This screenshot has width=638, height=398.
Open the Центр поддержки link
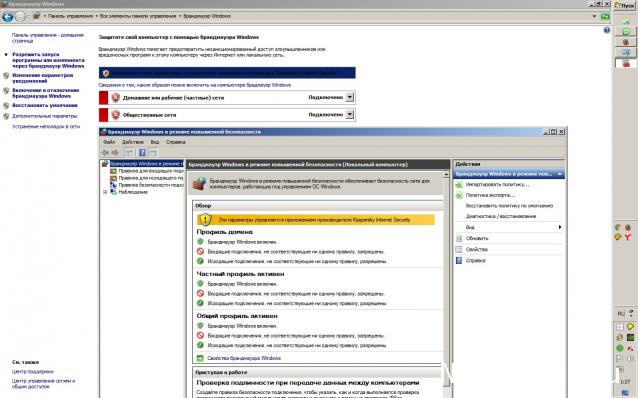pos(33,371)
